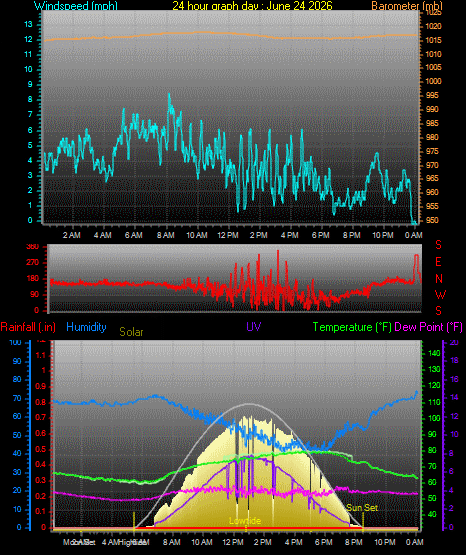Select the UV legend label
Image resolution: width=466 pixels, height=555 pixels.
coord(254,327)
